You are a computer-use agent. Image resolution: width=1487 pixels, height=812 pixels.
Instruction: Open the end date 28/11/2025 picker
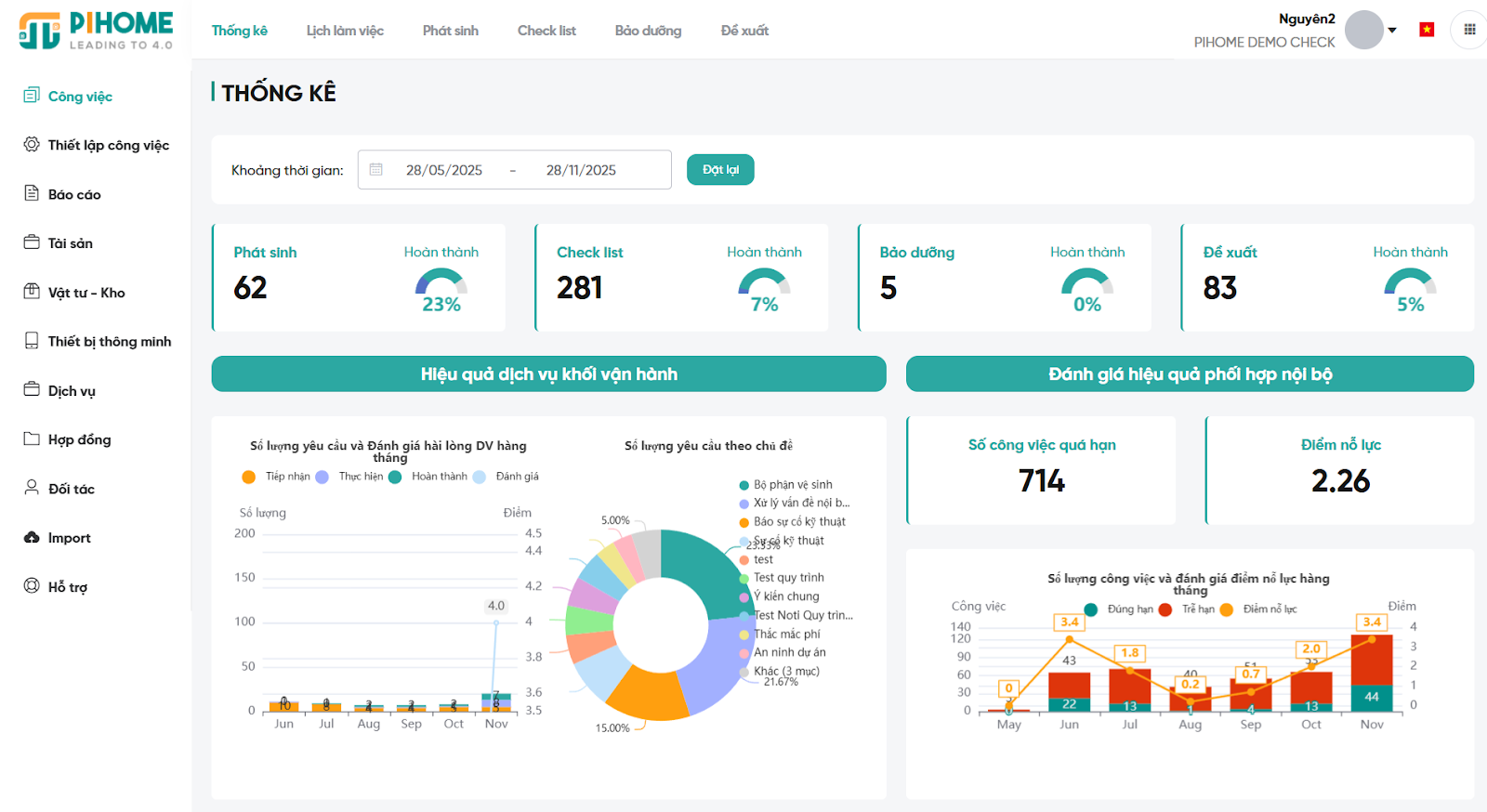581,170
